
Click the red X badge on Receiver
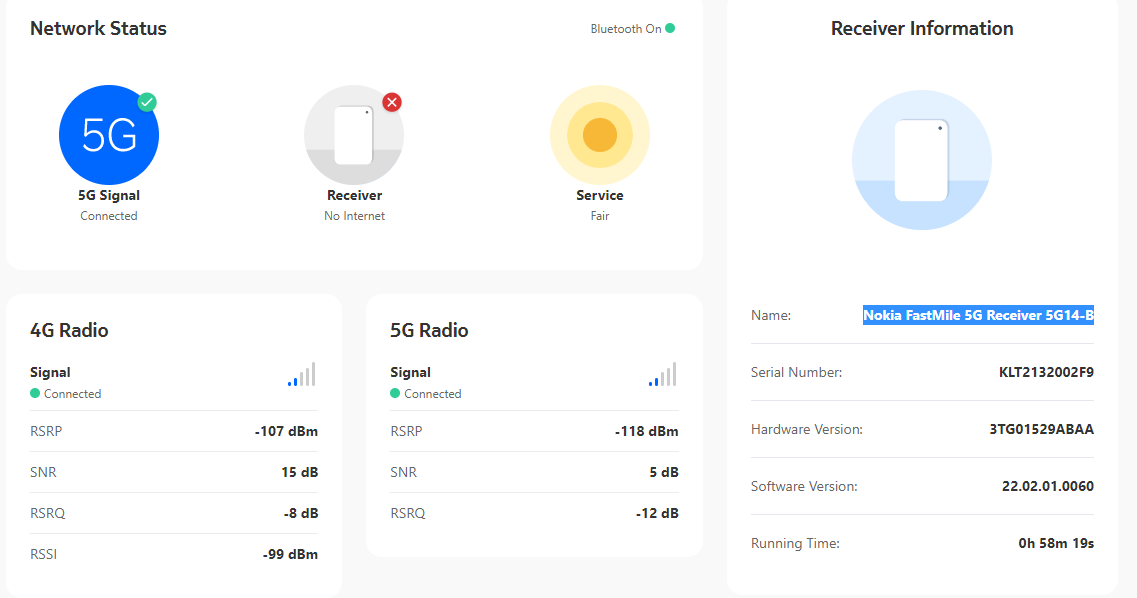pos(392,102)
